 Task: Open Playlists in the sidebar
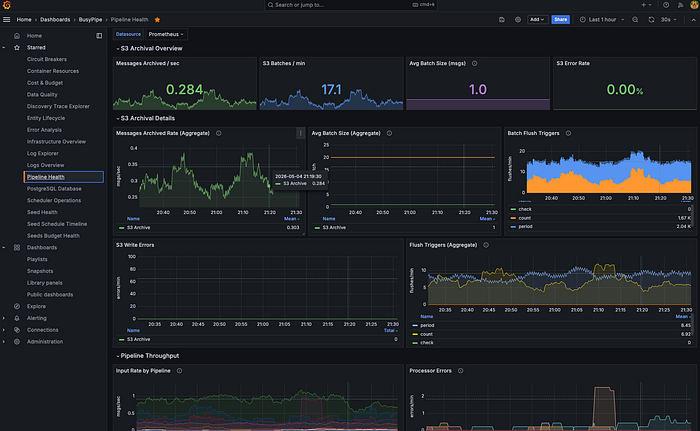[x=37, y=259]
